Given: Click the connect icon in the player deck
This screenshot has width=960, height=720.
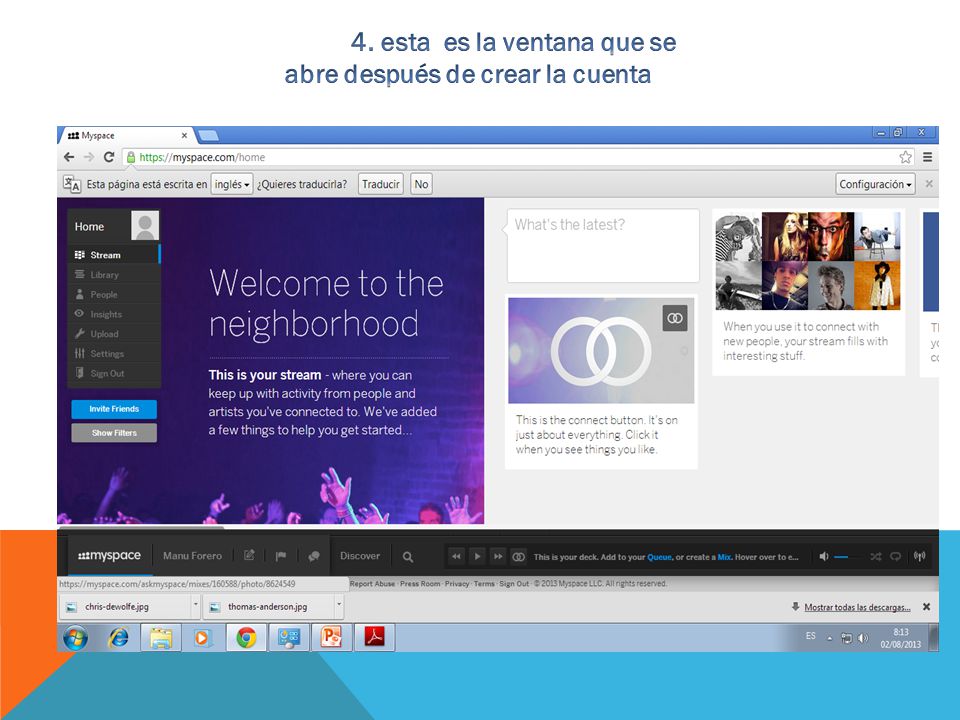Looking at the screenshot, I should 519,557.
